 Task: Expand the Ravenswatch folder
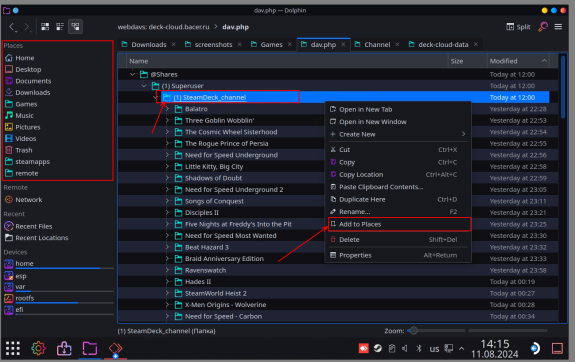(x=168, y=270)
